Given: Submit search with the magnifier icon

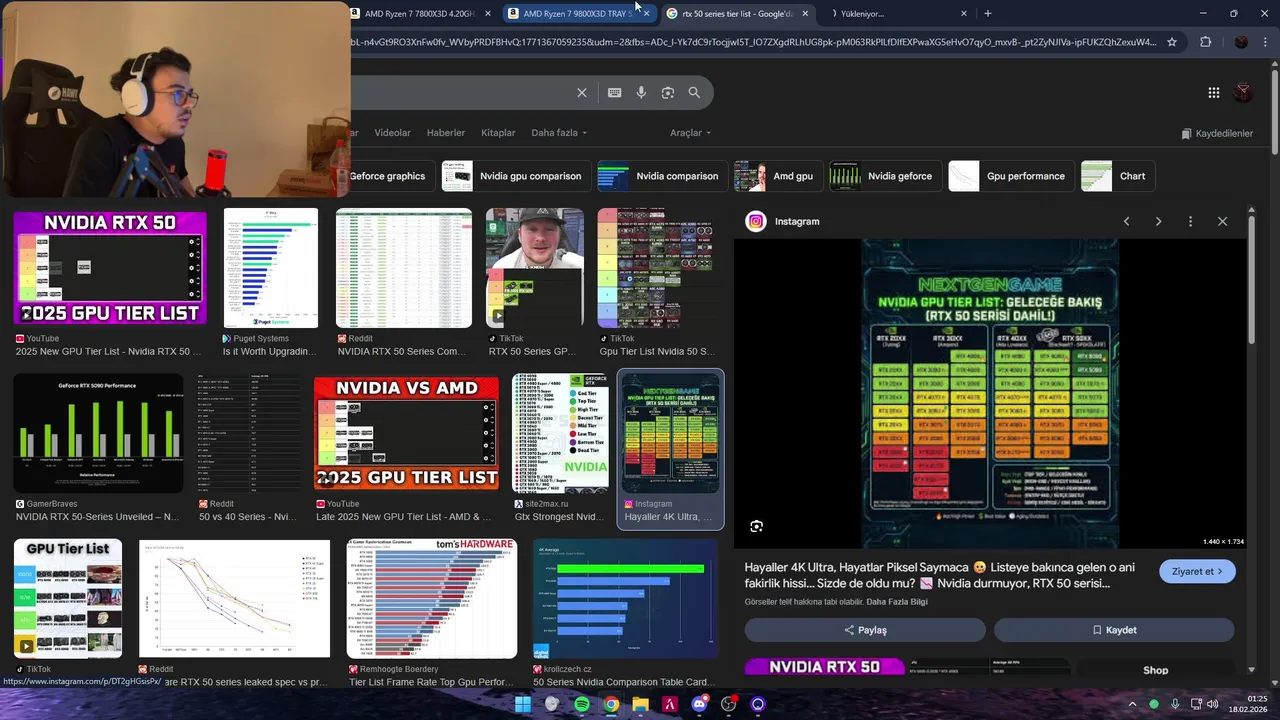Looking at the screenshot, I should point(694,92).
